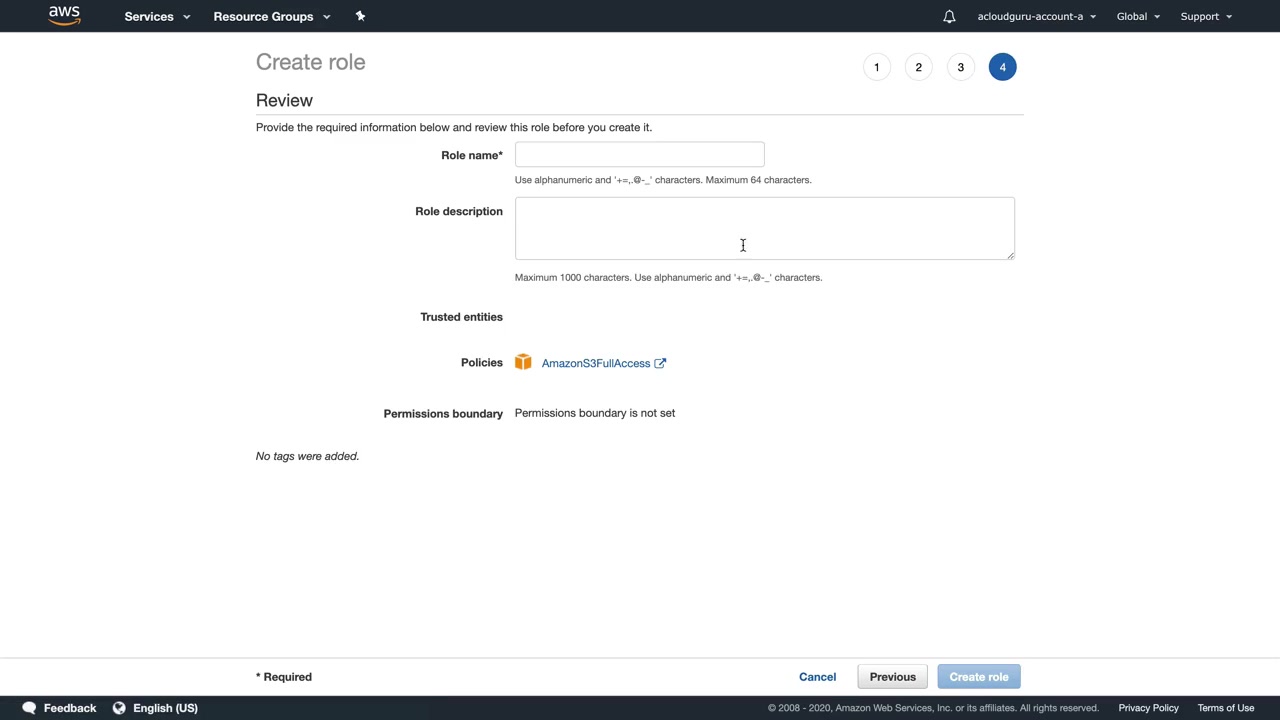Select step 3 in wizard
This screenshot has width=1280, height=720.
click(960, 67)
